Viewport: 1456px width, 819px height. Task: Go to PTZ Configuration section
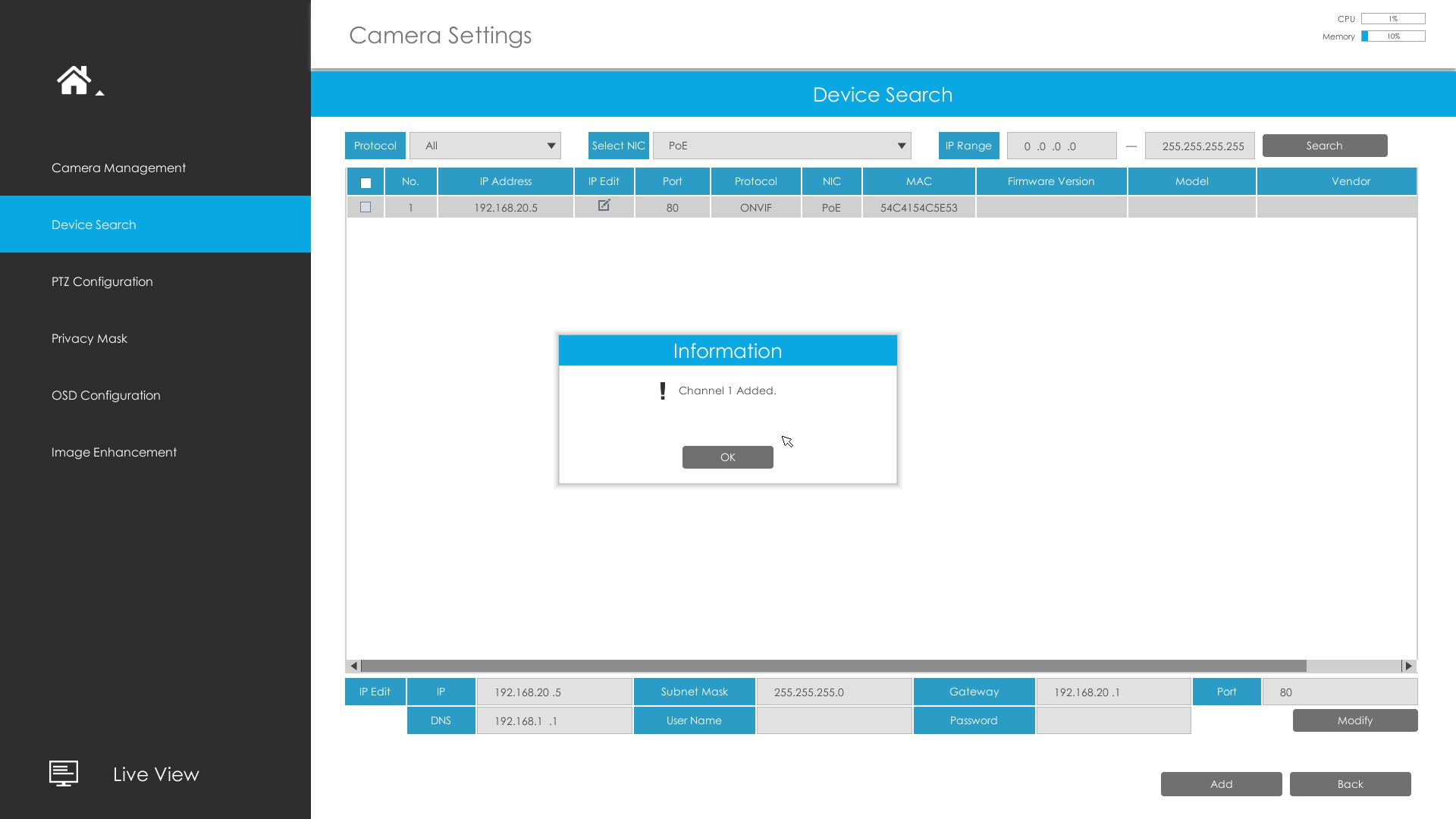pyautogui.click(x=102, y=281)
